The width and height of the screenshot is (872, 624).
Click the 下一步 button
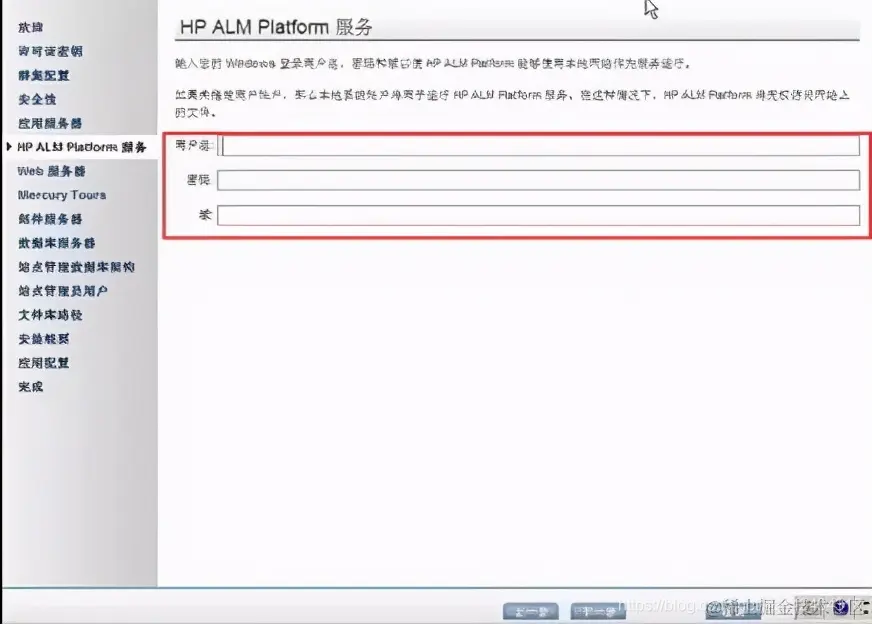598,611
